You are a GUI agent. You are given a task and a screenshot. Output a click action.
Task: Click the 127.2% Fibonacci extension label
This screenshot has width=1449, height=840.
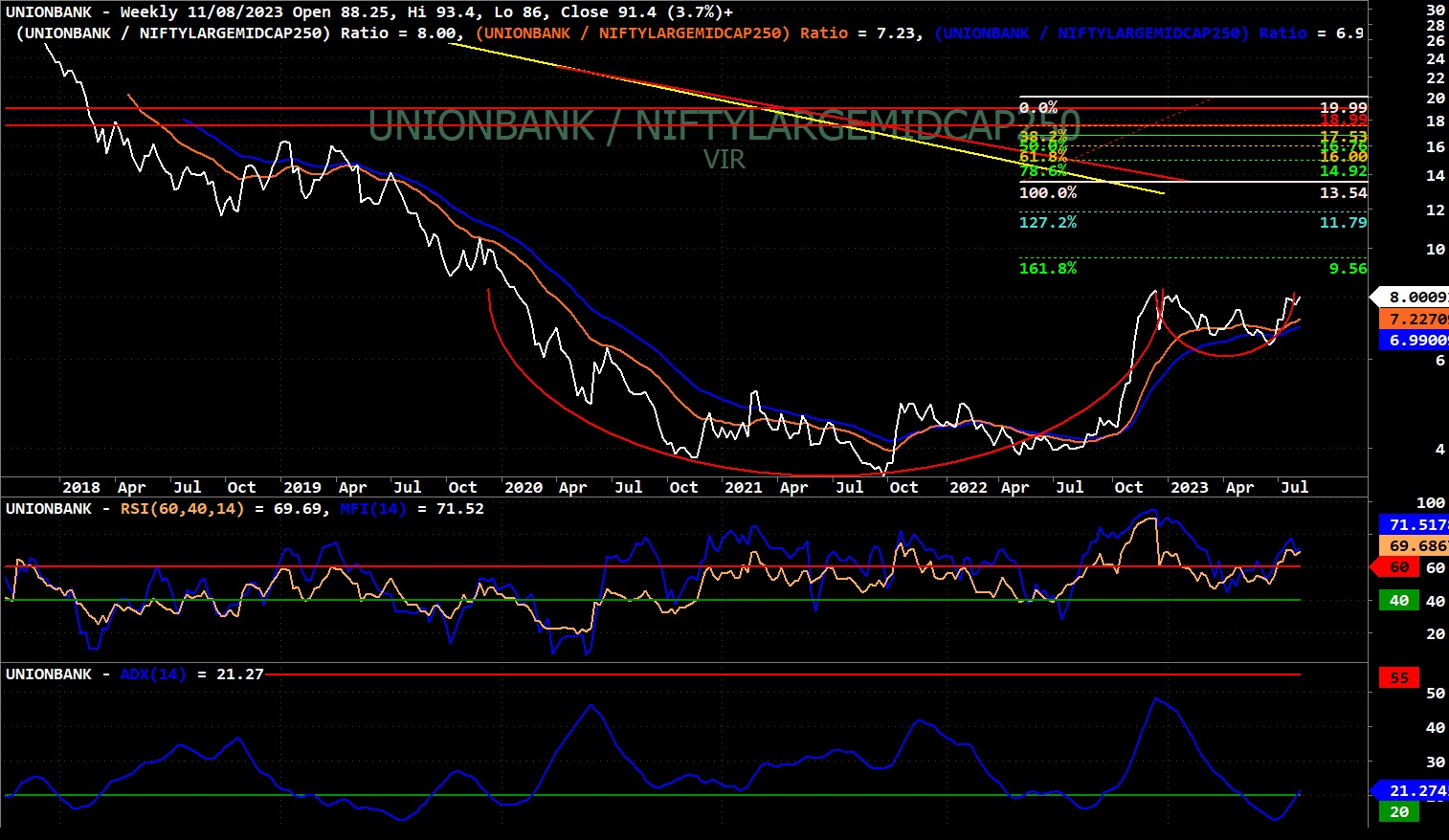pos(1048,223)
